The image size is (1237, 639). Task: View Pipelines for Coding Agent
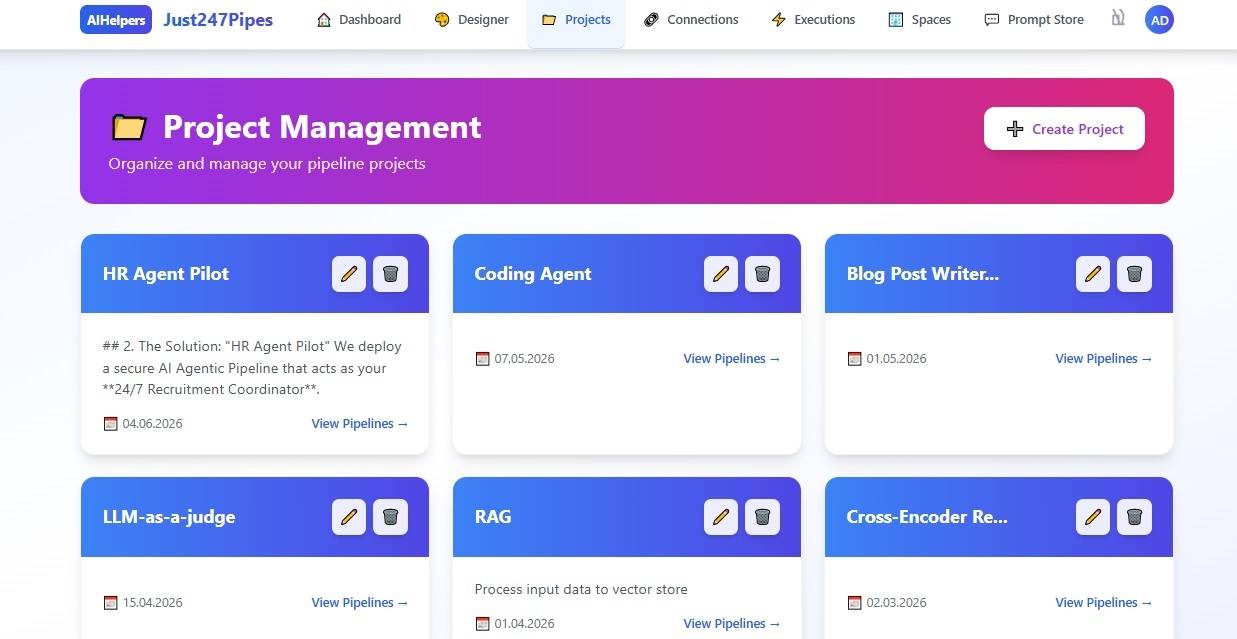pos(732,359)
